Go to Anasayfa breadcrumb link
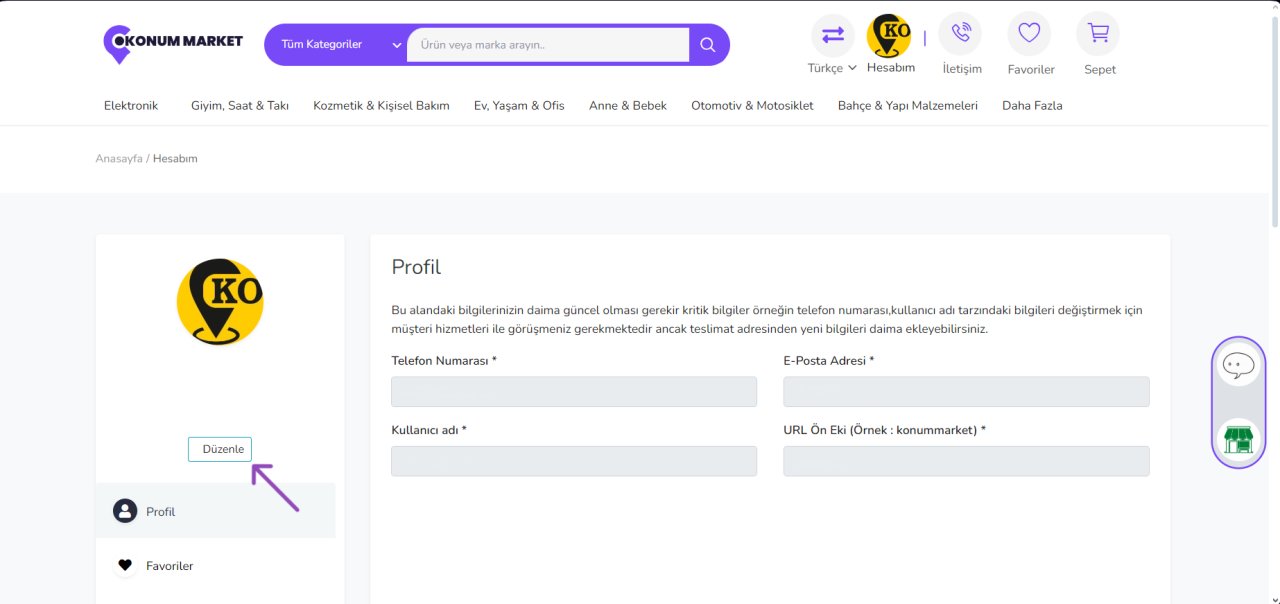 [x=119, y=159]
